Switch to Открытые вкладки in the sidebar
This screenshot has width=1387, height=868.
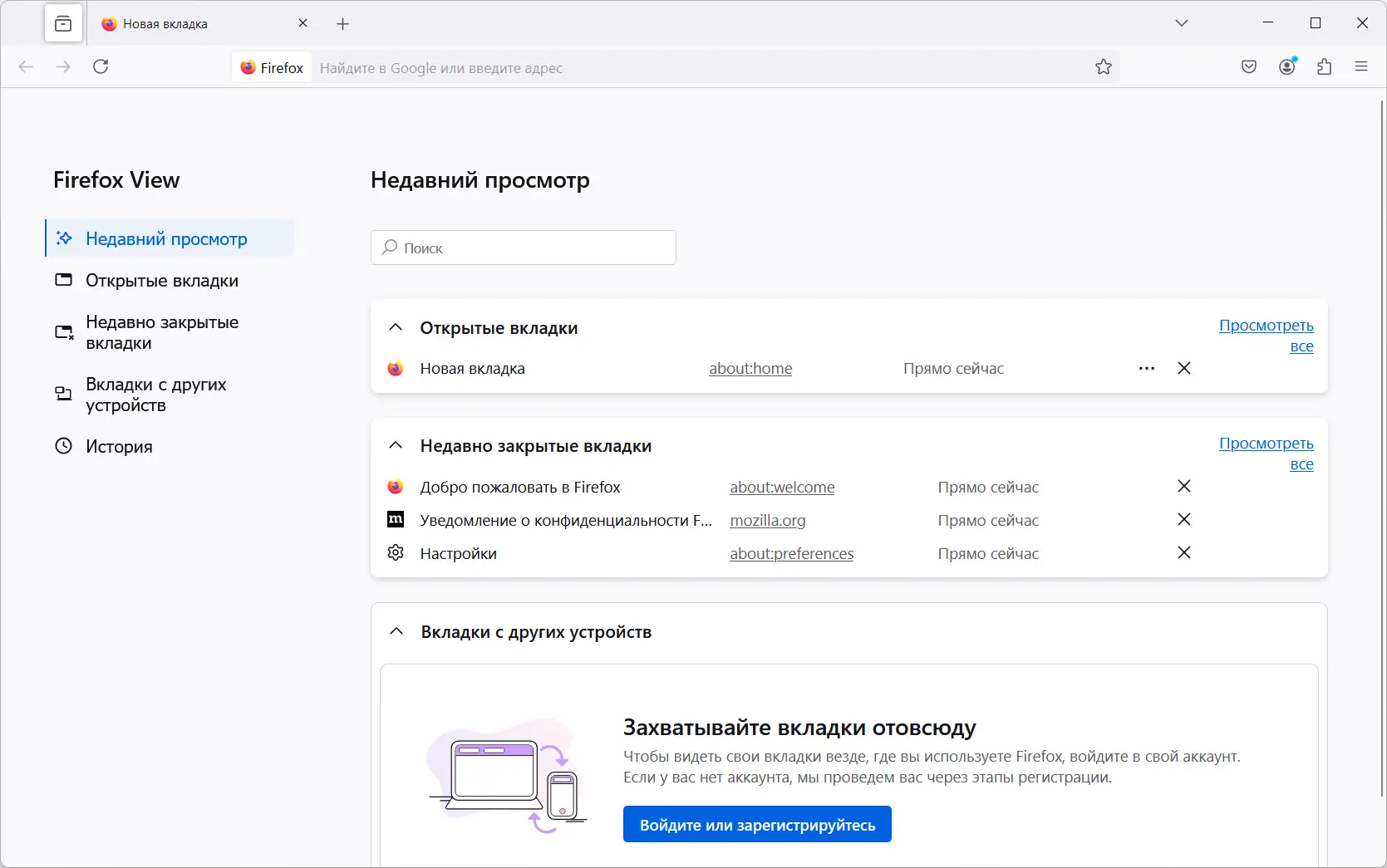160,280
